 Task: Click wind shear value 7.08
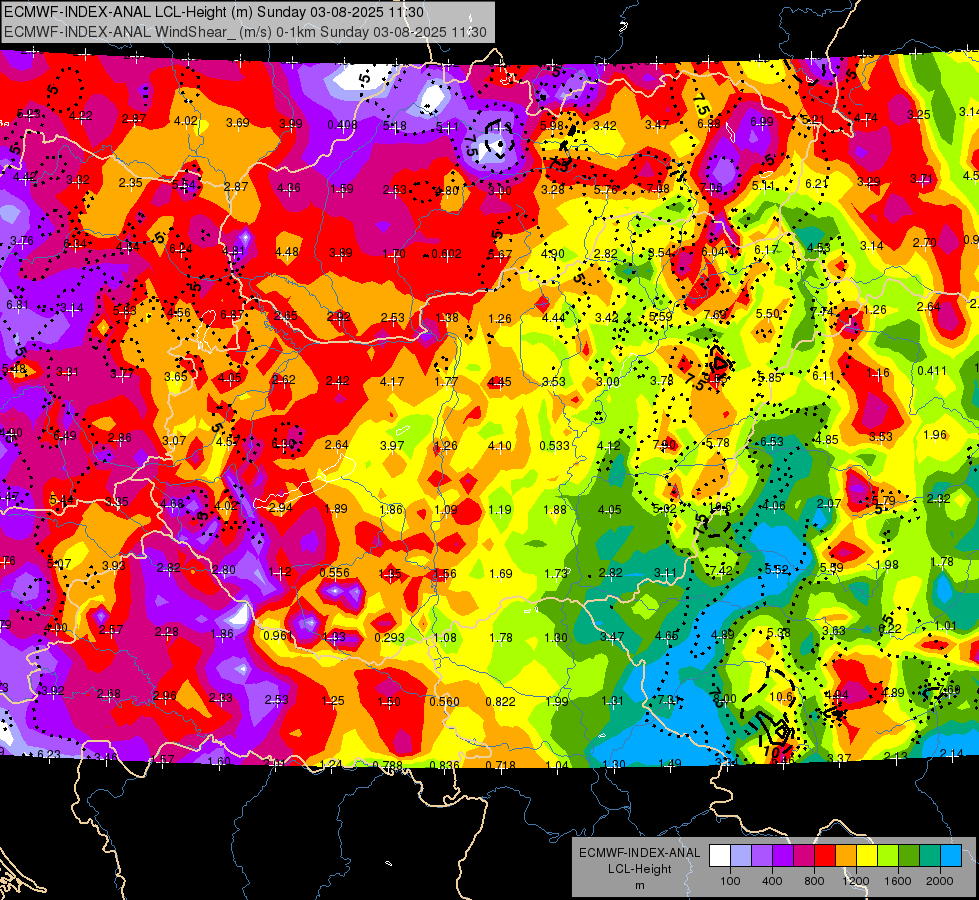(x=658, y=188)
